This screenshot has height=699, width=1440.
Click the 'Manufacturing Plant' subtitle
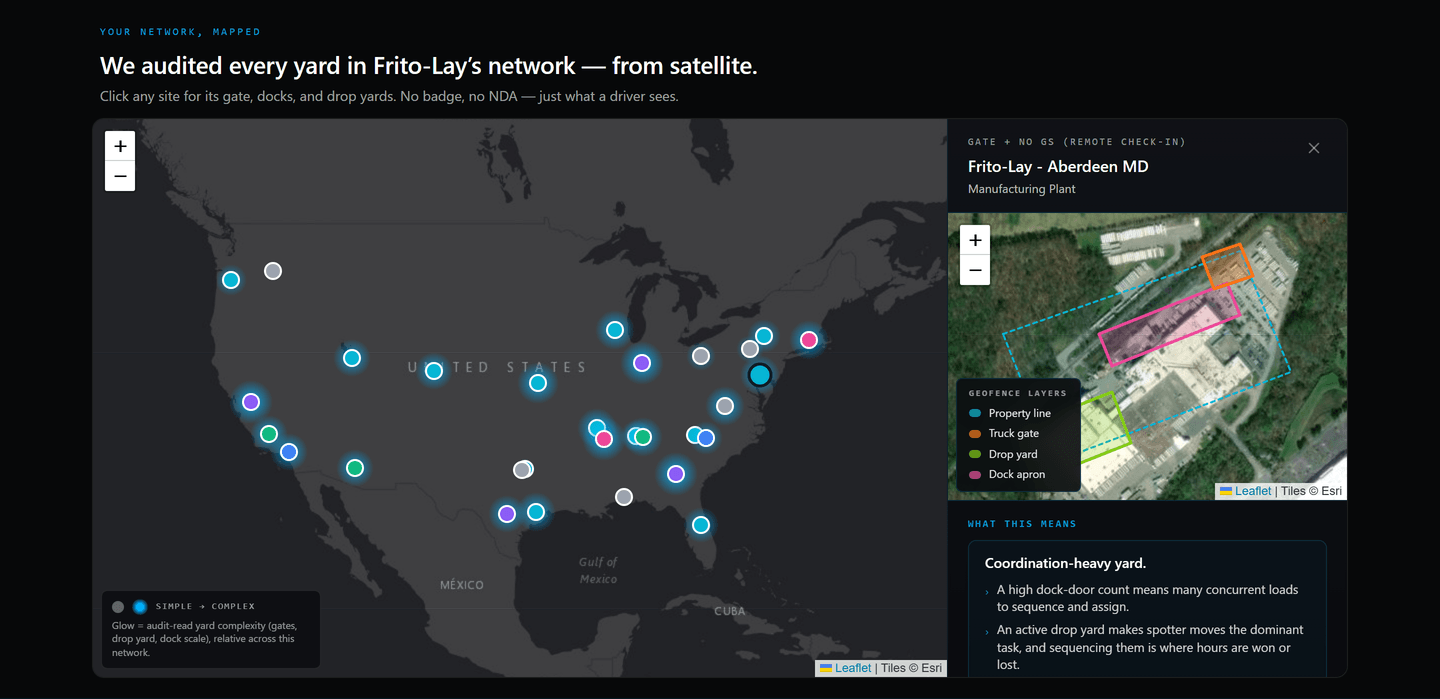point(1022,189)
